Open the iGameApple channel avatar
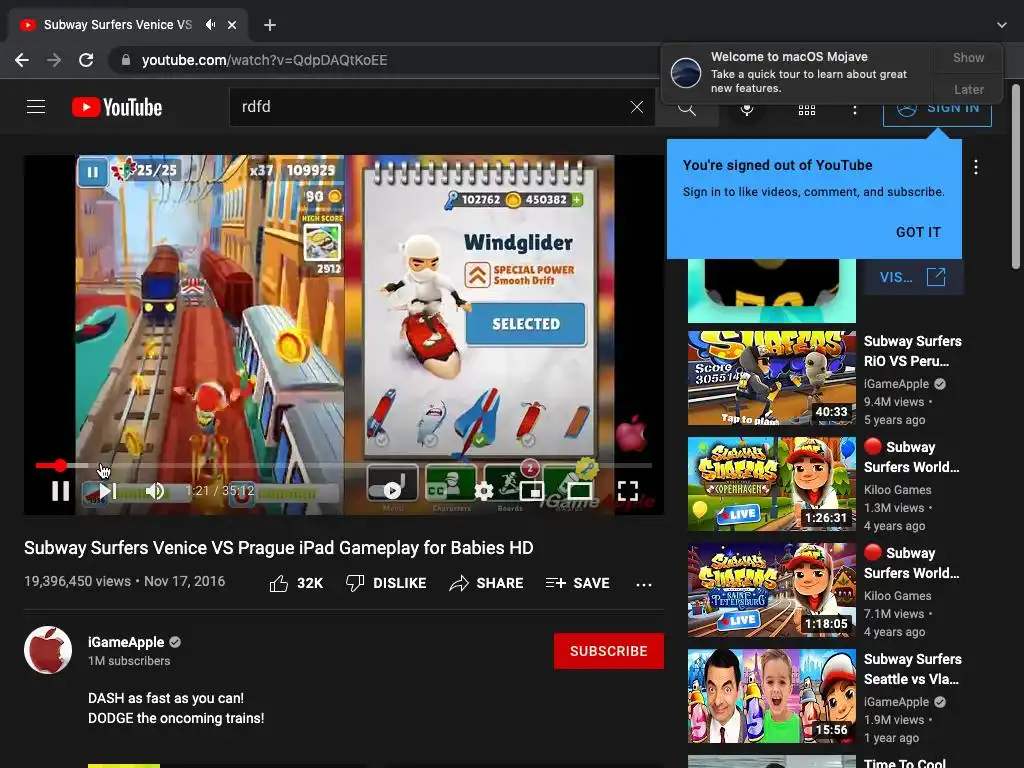 (48, 650)
